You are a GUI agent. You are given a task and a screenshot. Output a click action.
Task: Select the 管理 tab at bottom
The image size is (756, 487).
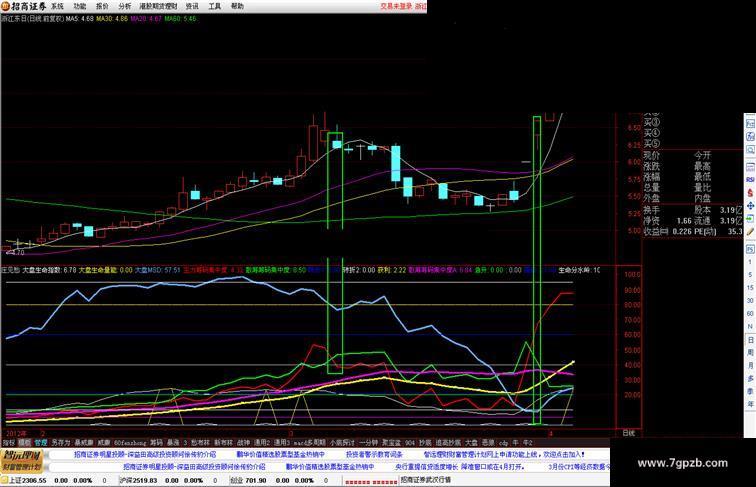(40, 442)
